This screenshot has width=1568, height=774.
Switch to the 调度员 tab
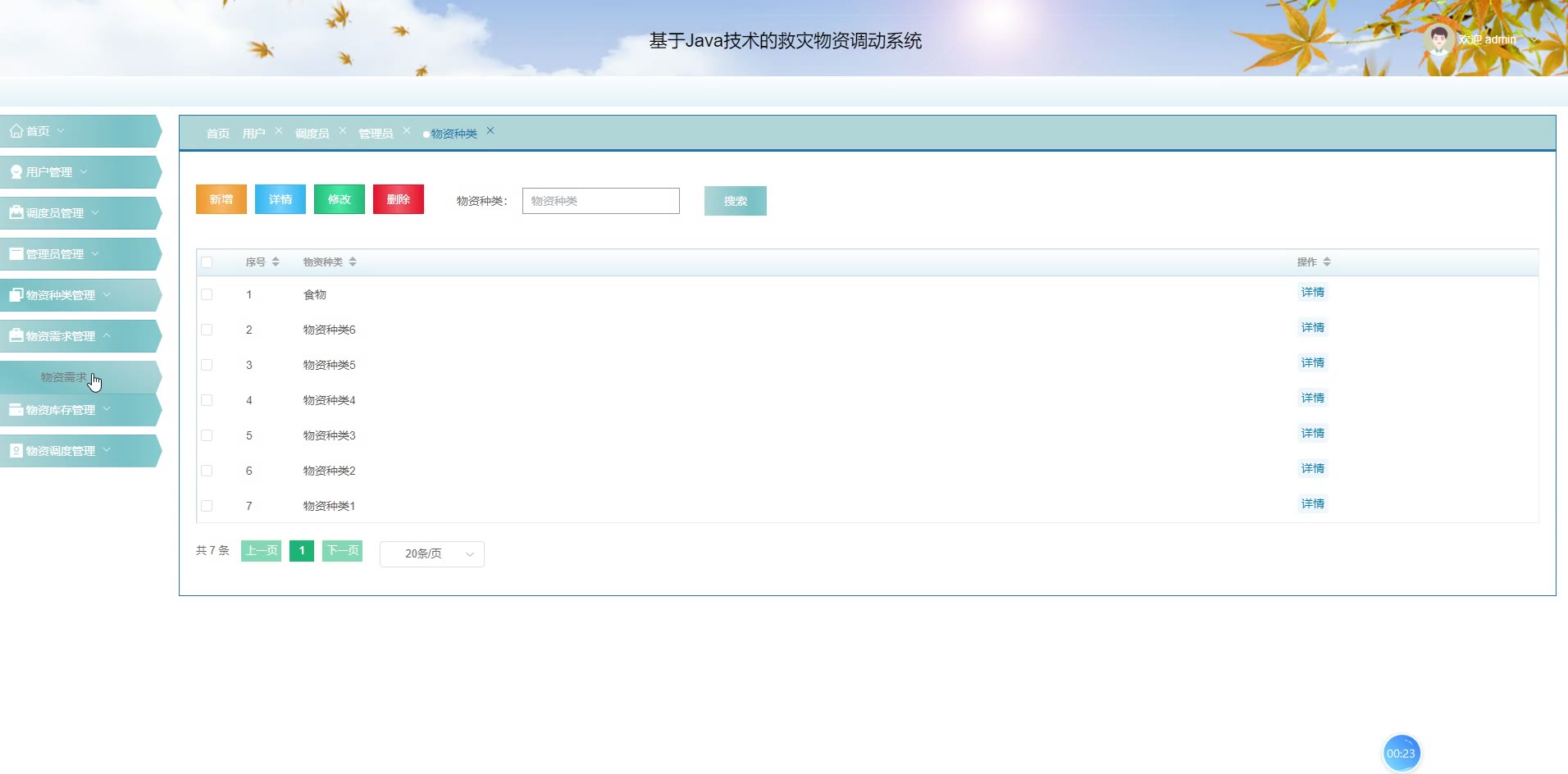point(312,134)
